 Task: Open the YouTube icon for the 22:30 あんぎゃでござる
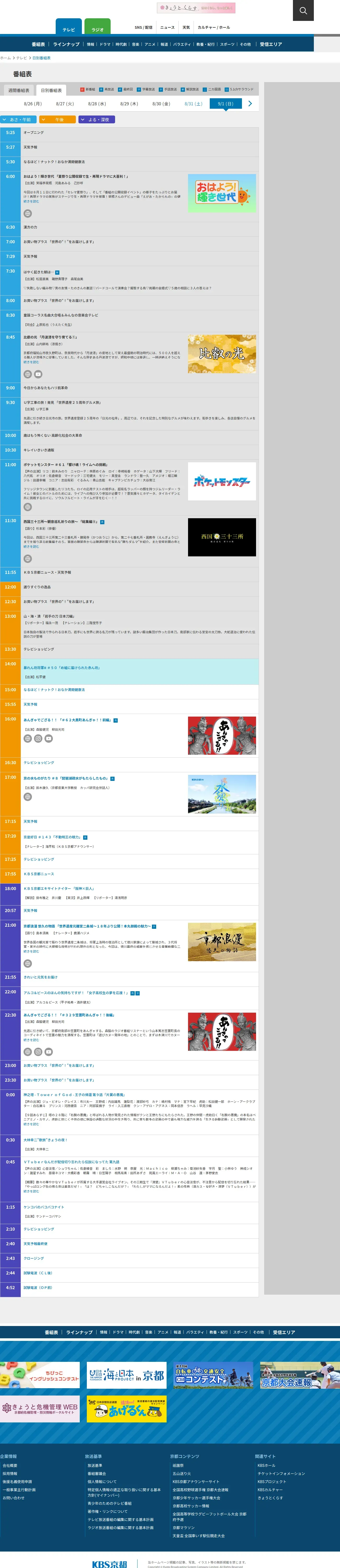(x=49, y=1052)
